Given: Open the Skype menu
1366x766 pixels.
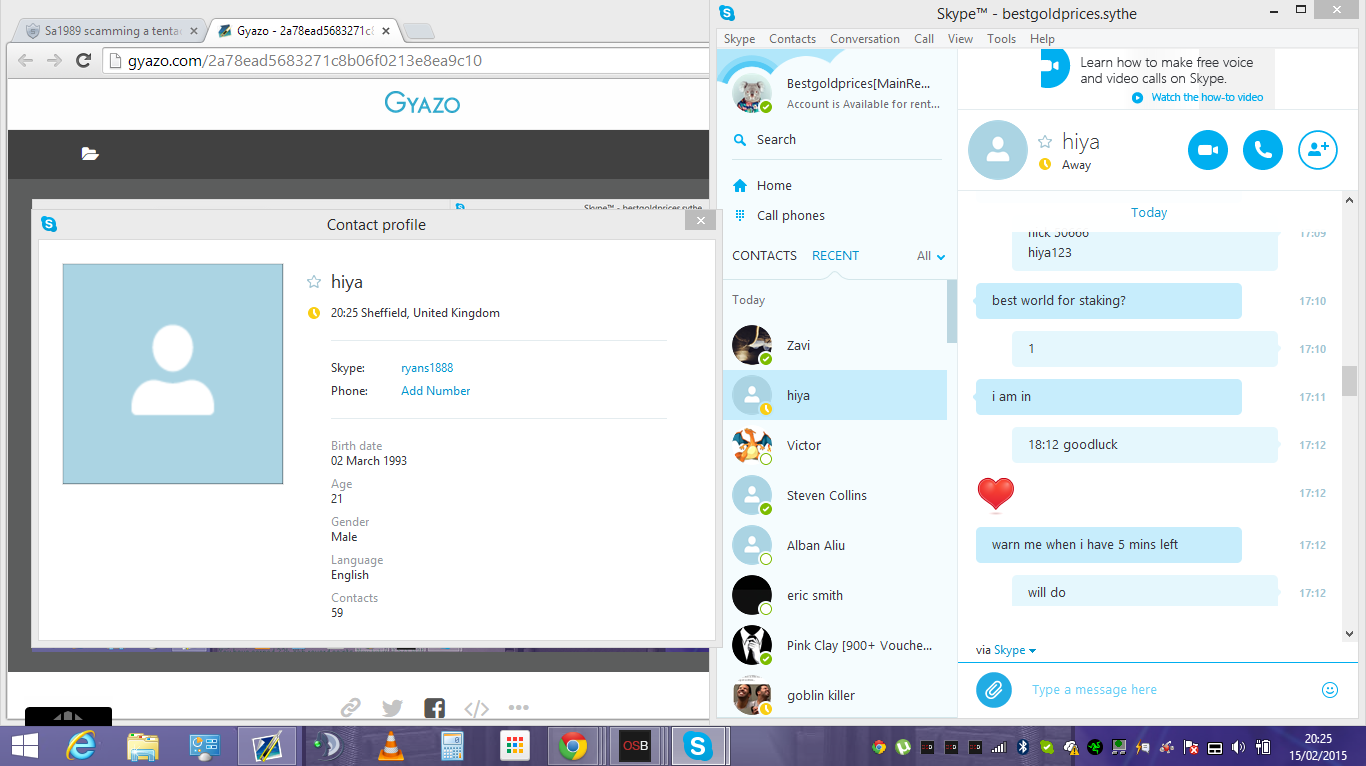Looking at the screenshot, I should (739, 39).
